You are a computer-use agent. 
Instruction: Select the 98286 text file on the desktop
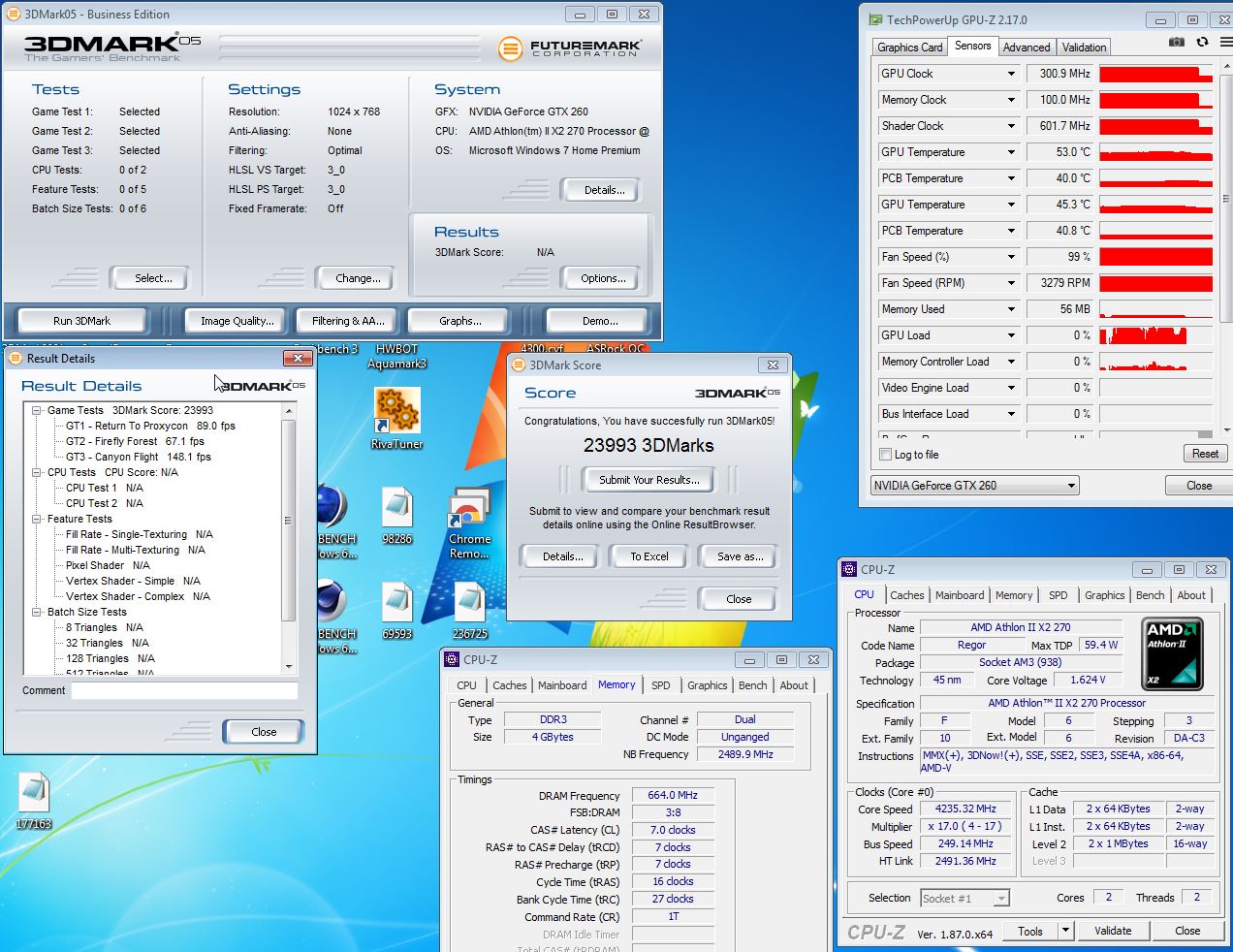pos(396,516)
